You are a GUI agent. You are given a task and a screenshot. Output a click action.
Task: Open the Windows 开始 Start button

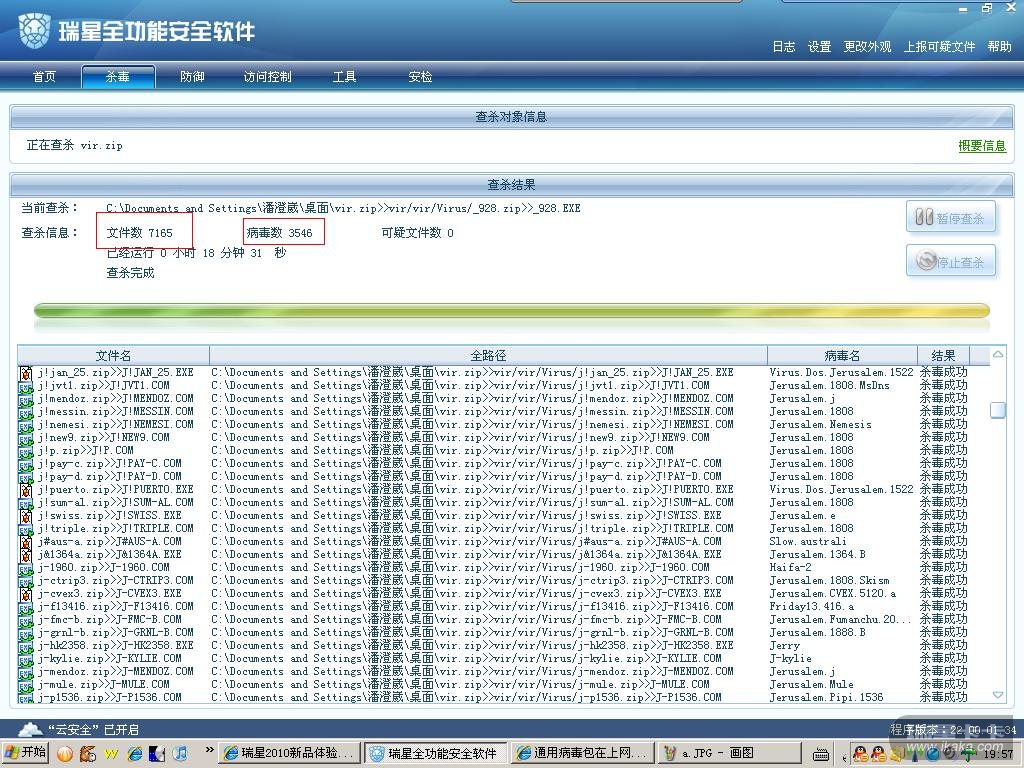click(25, 752)
